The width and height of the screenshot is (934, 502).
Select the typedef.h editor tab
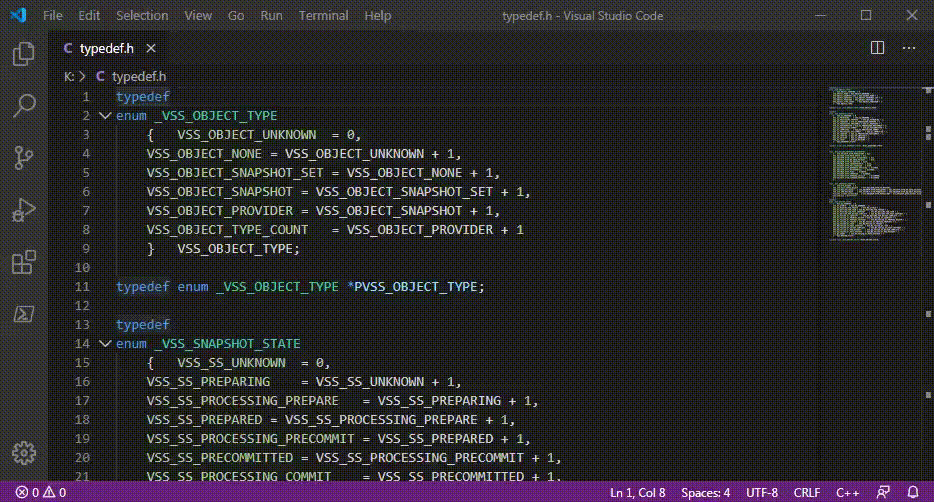click(109, 48)
